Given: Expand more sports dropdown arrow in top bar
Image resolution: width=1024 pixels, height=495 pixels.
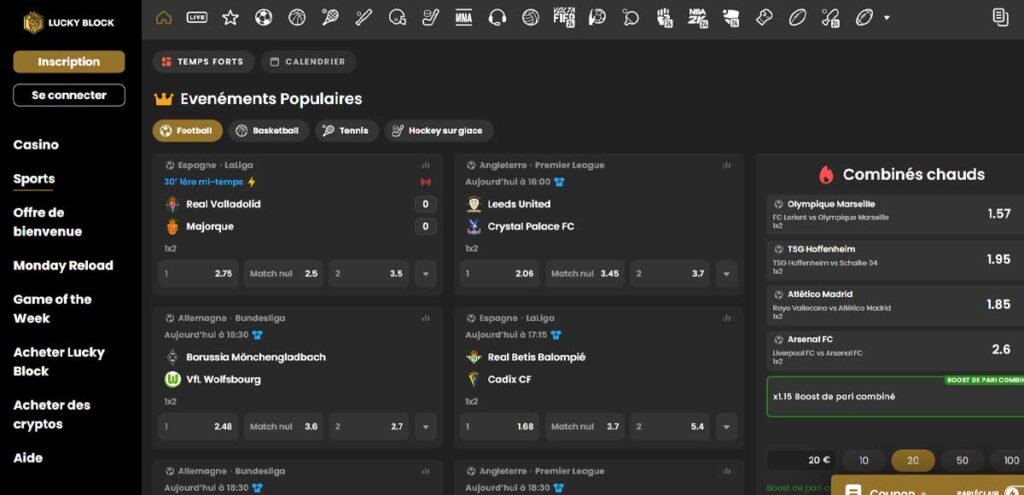Looking at the screenshot, I should click(886, 18).
